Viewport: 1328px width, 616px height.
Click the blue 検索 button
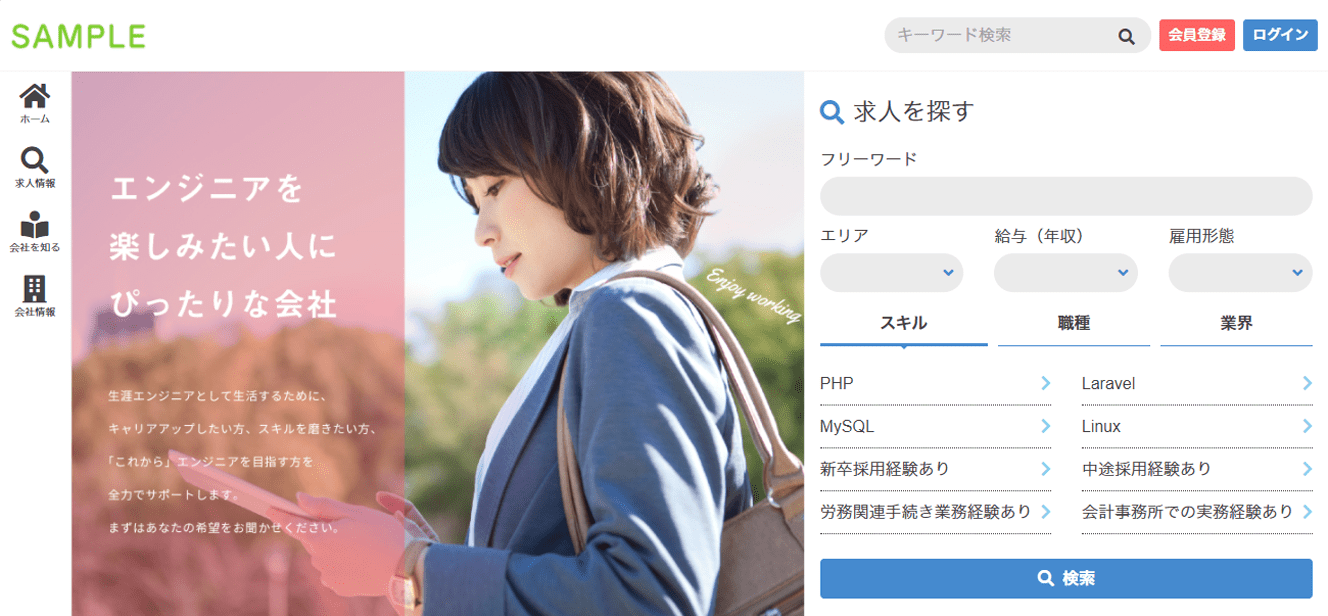pos(1066,578)
